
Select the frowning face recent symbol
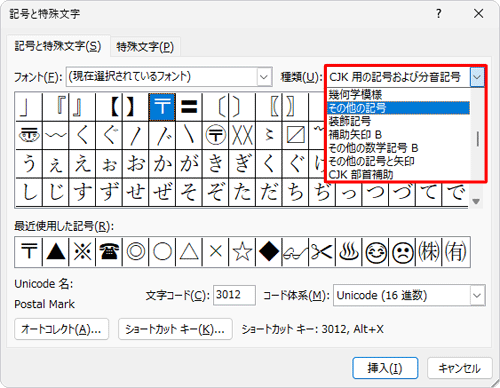(x=402, y=252)
